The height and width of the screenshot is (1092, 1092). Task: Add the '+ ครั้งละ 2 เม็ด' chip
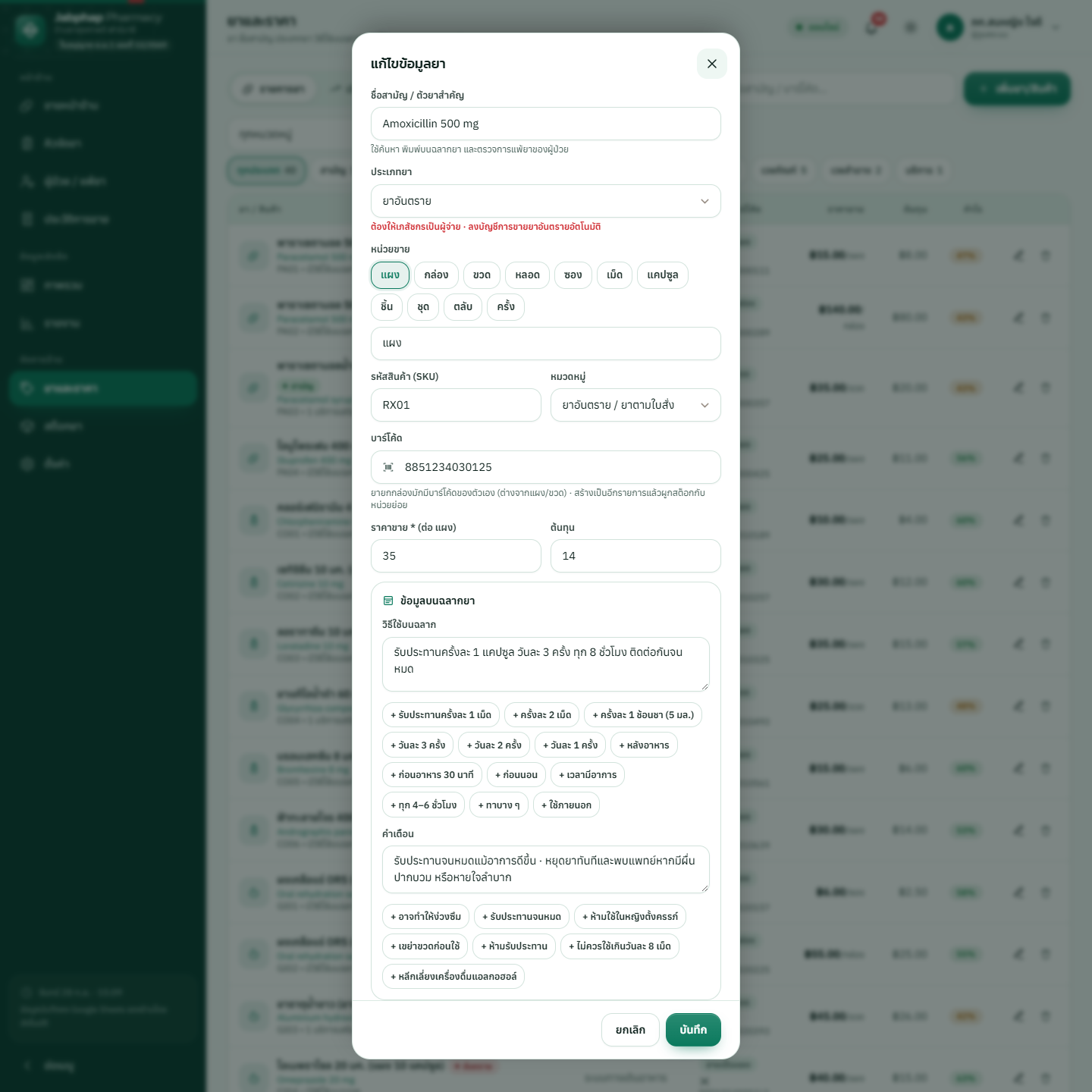[542, 715]
